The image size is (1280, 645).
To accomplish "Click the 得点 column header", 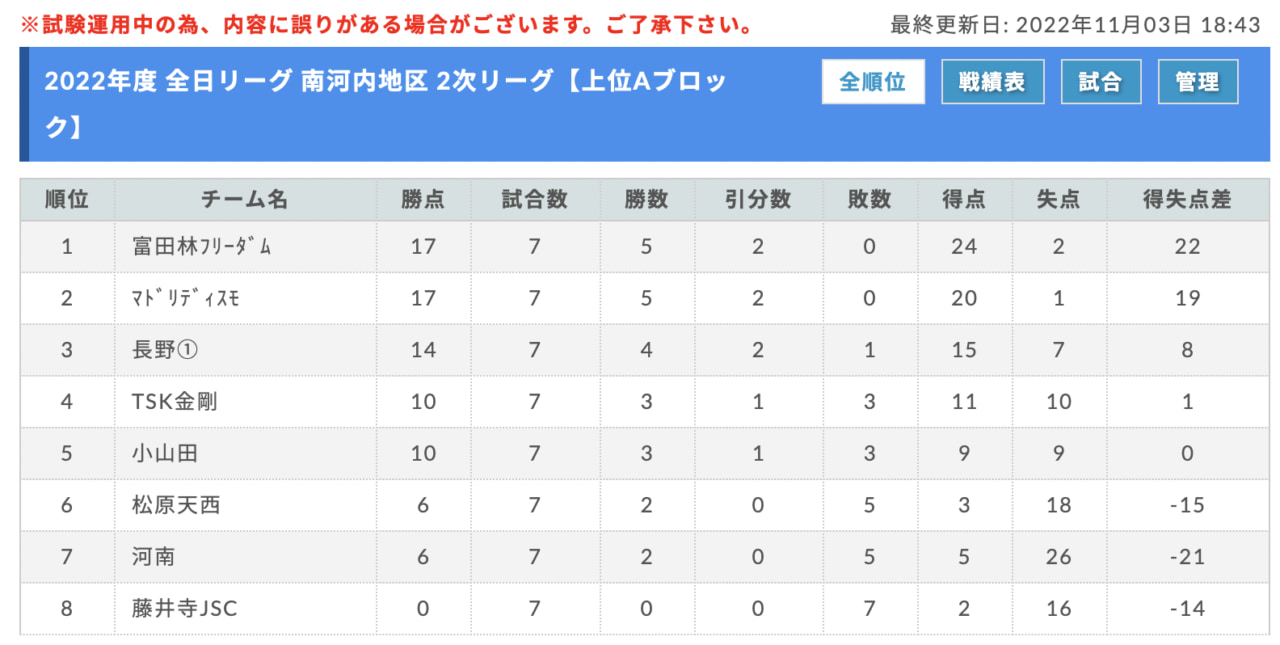I will tap(964, 200).
